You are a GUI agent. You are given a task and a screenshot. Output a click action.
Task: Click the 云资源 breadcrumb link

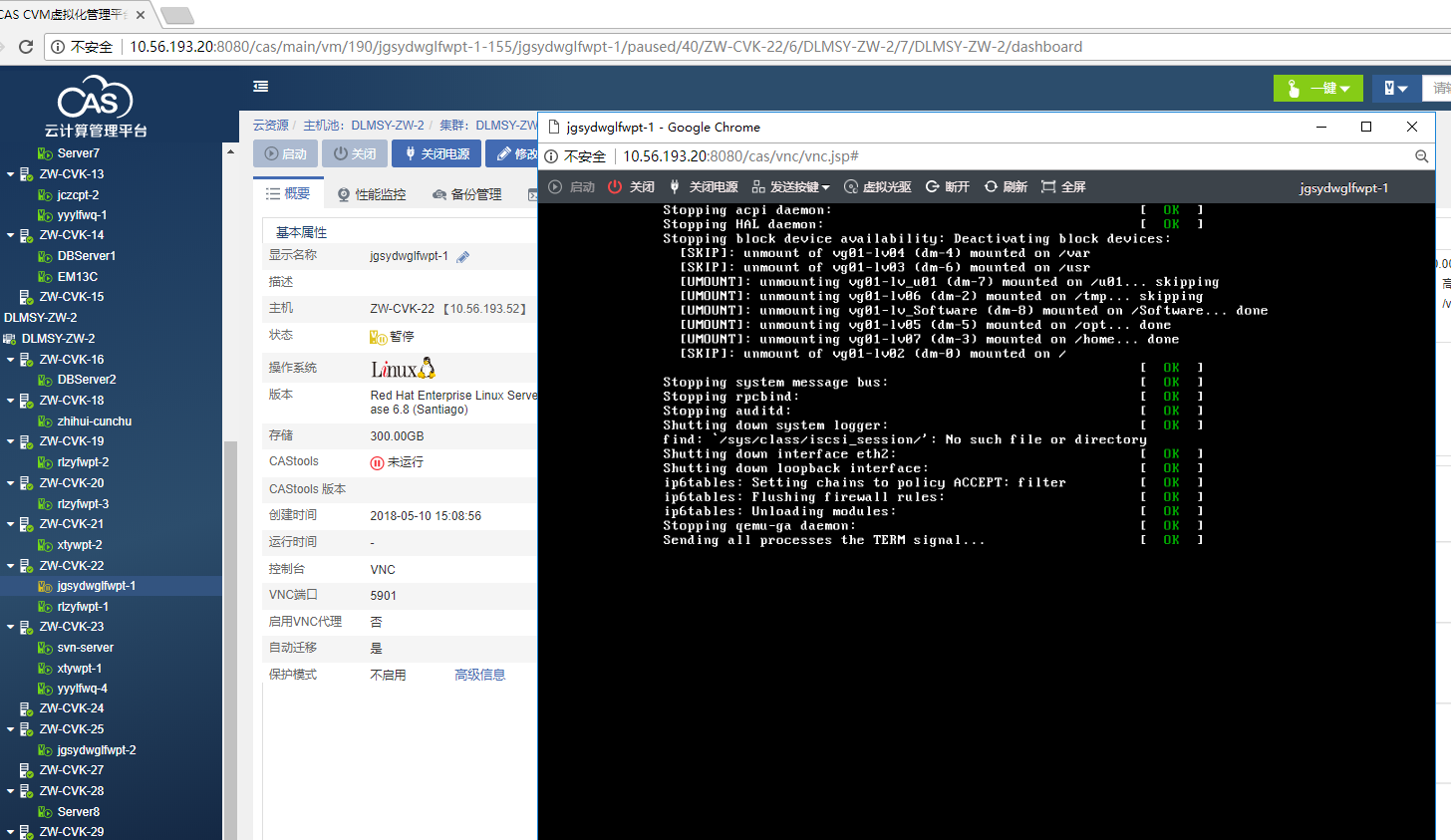point(271,126)
